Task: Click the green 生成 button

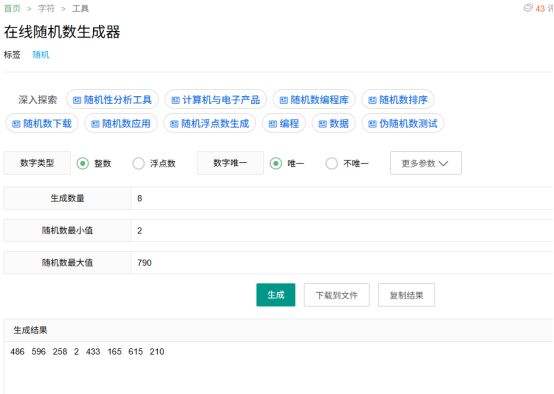Action: click(x=276, y=295)
